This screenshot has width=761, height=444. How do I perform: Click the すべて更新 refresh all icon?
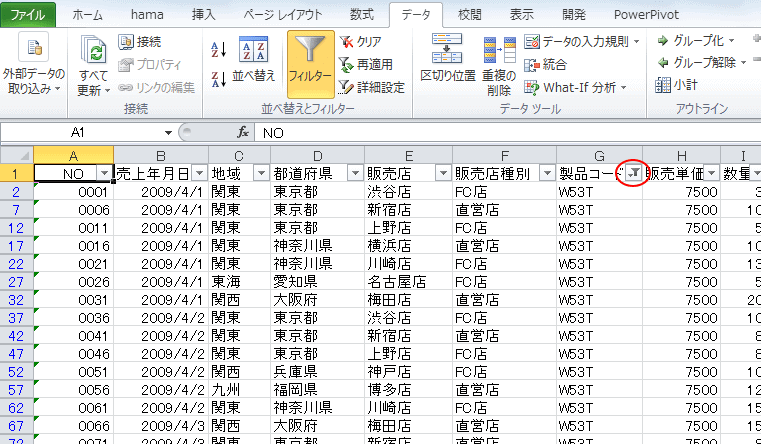tap(93, 65)
